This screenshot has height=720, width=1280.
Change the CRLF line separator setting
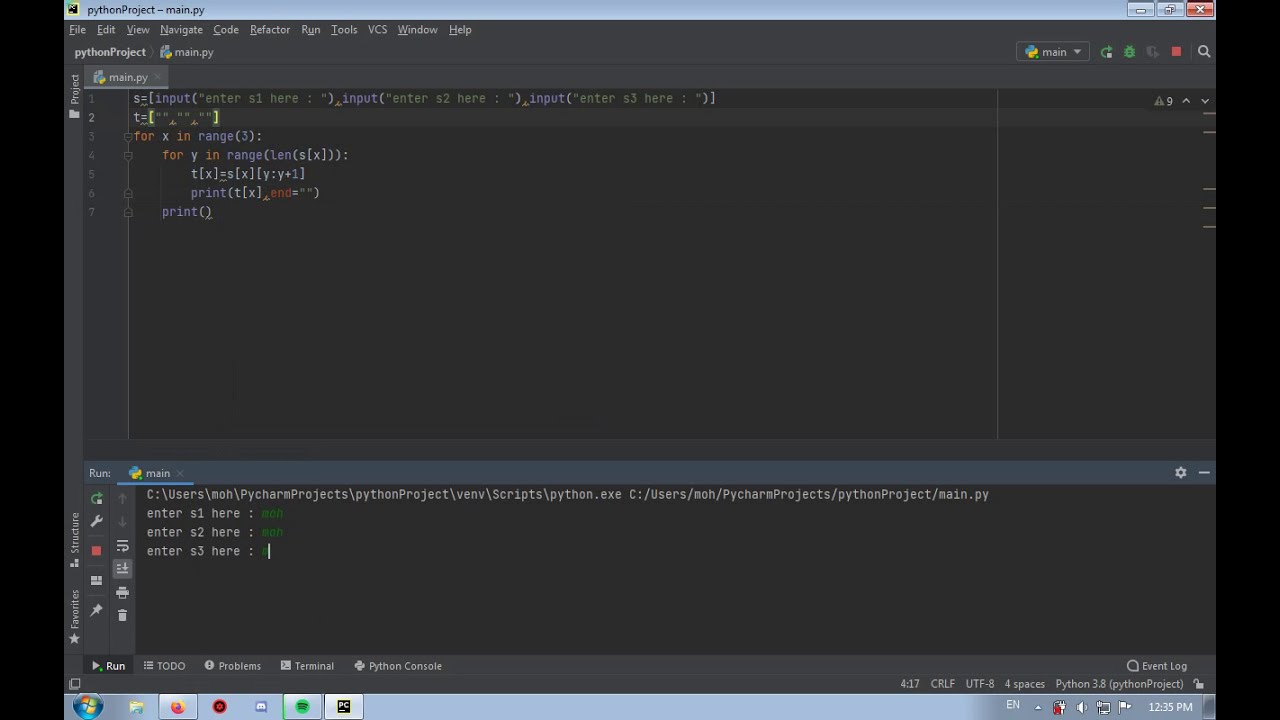942,684
